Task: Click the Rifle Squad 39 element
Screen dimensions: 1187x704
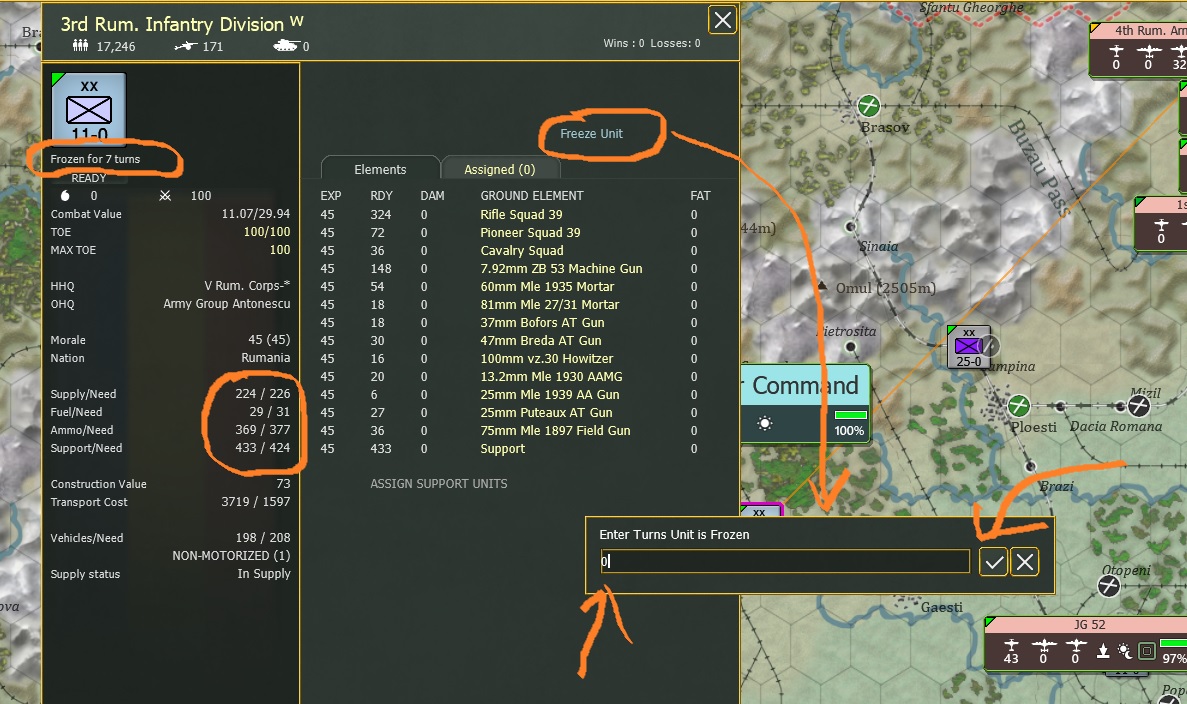Action: click(522, 215)
